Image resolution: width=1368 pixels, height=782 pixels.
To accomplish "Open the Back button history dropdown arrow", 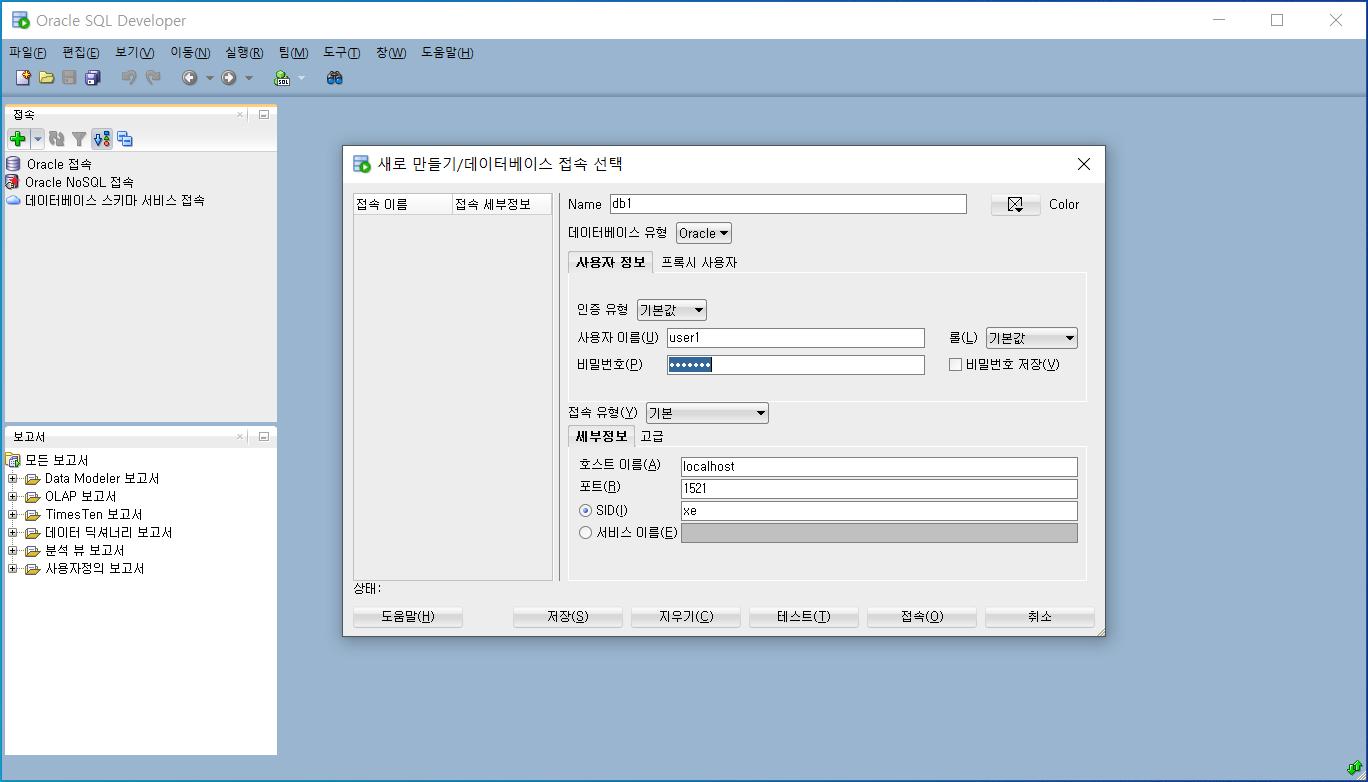I will (209, 78).
